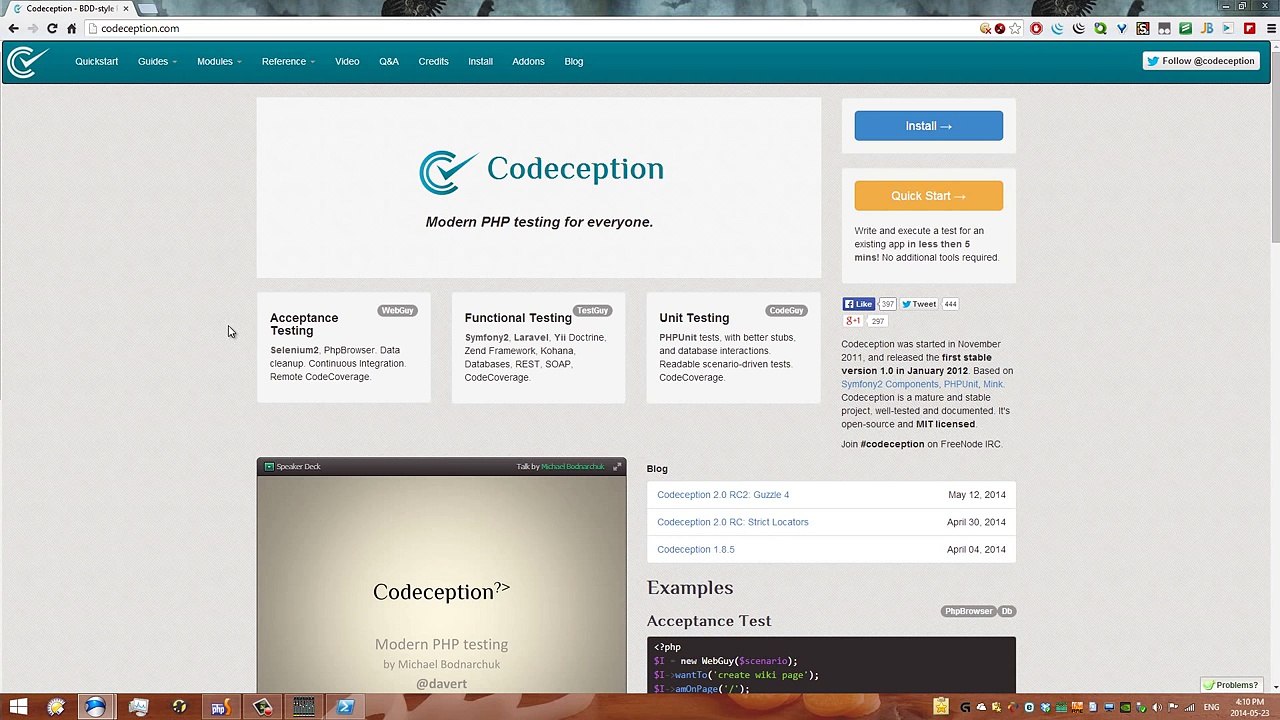Open the audio mixer taskbar icon
Screen dimensions: 1280x720
303,707
